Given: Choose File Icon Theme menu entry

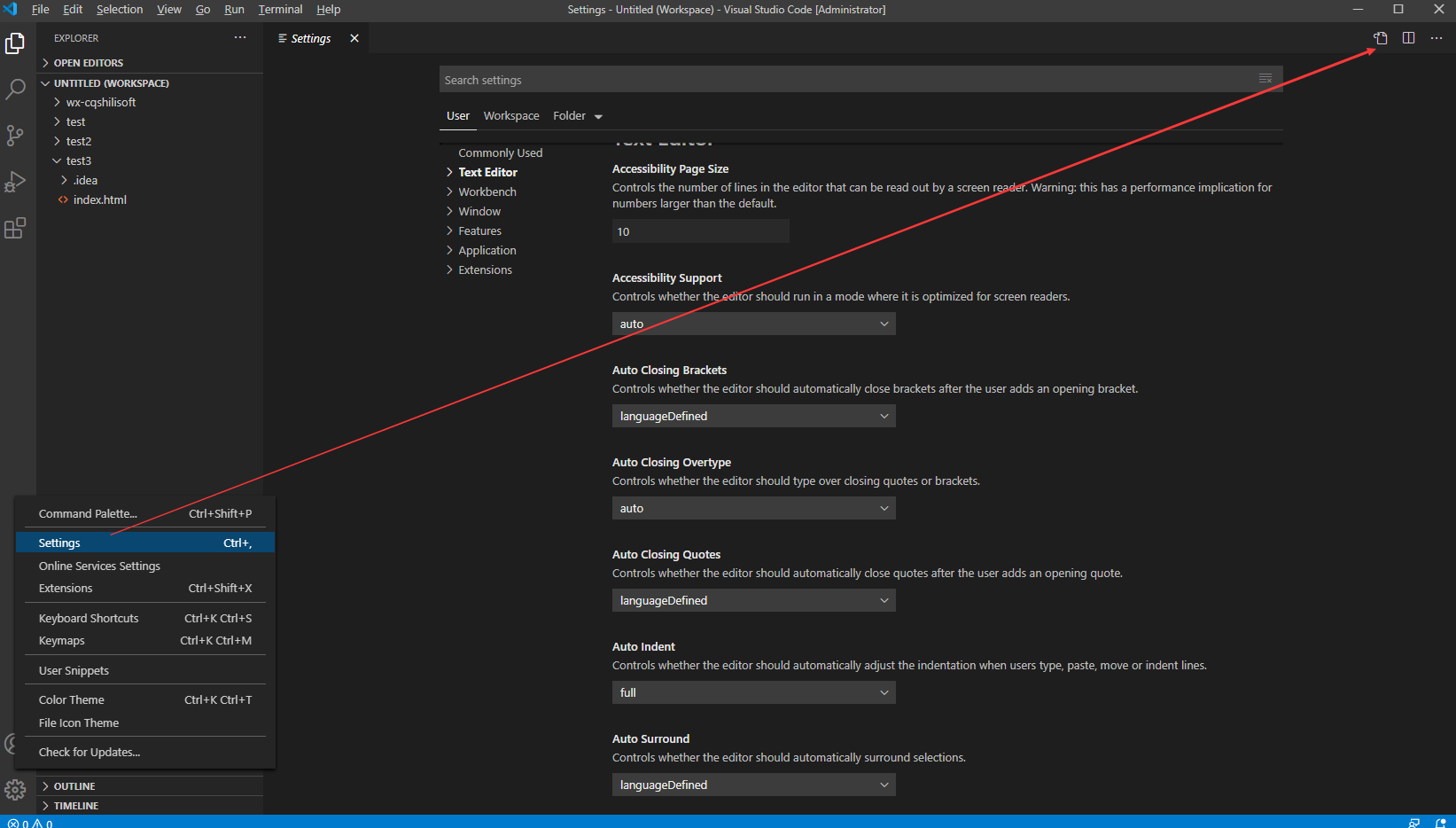Looking at the screenshot, I should [x=145, y=723].
